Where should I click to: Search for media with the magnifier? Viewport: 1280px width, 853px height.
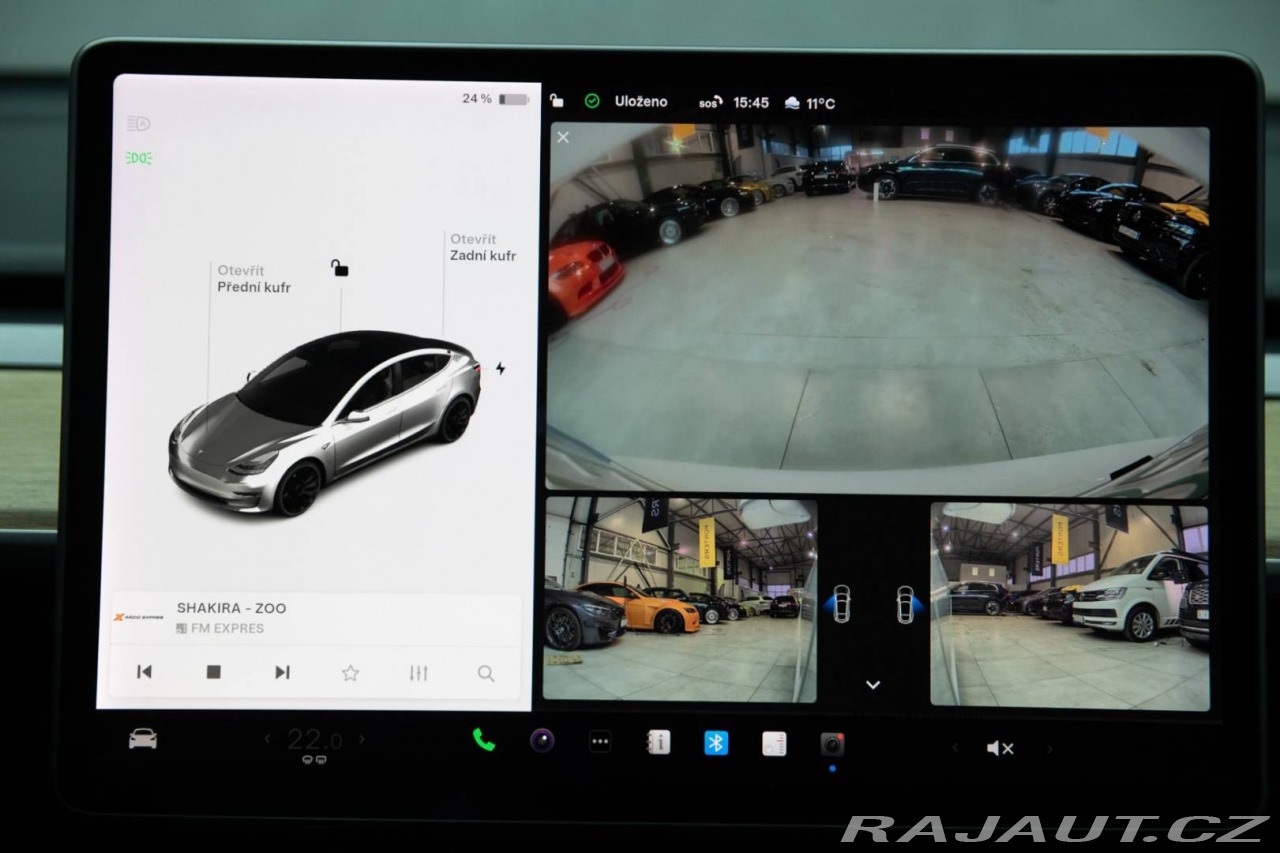pyautogui.click(x=486, y=673)
